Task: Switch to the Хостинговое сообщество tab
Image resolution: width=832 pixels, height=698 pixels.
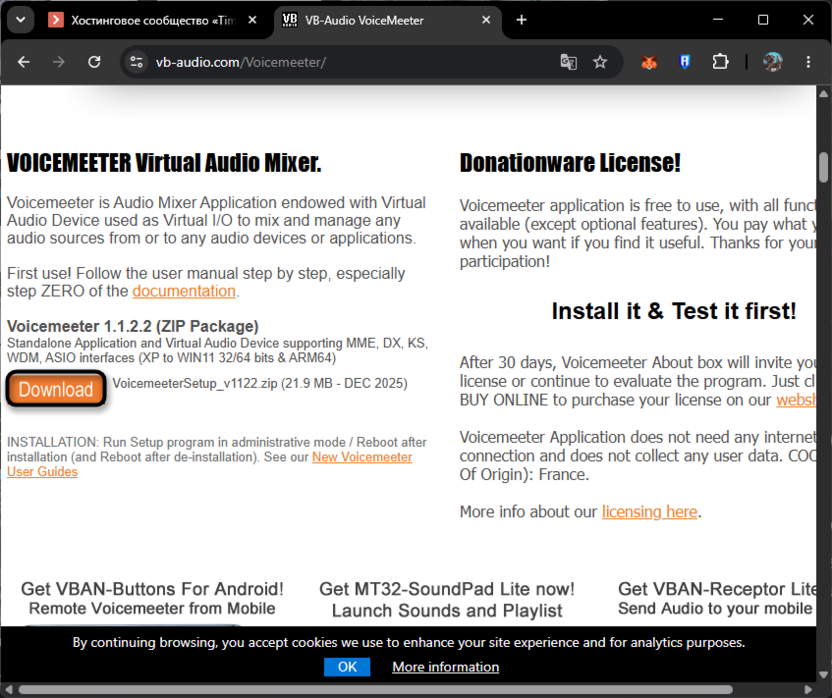Action: [153, 20]
